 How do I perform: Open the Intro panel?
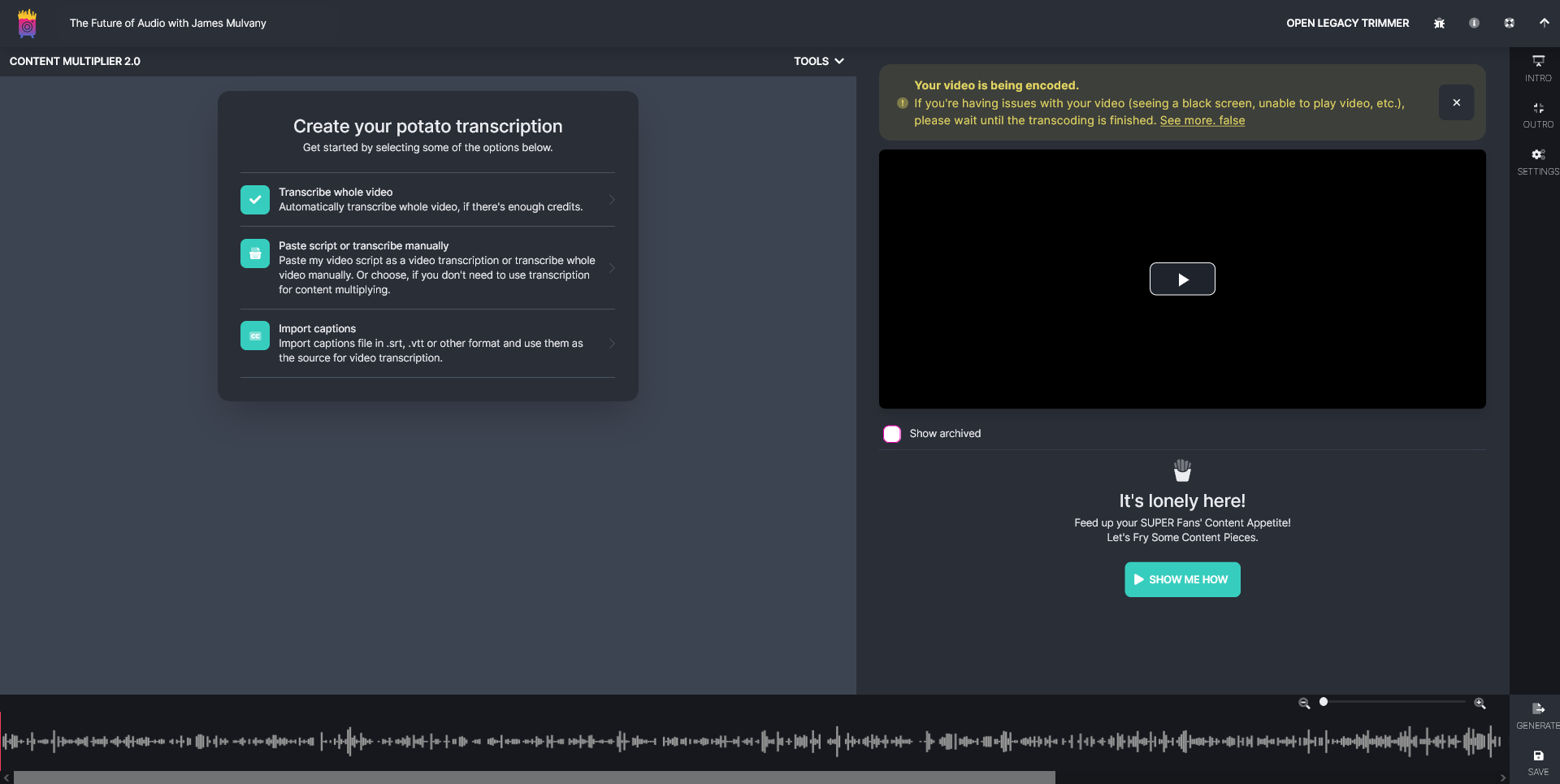(x=1537, y=68)
